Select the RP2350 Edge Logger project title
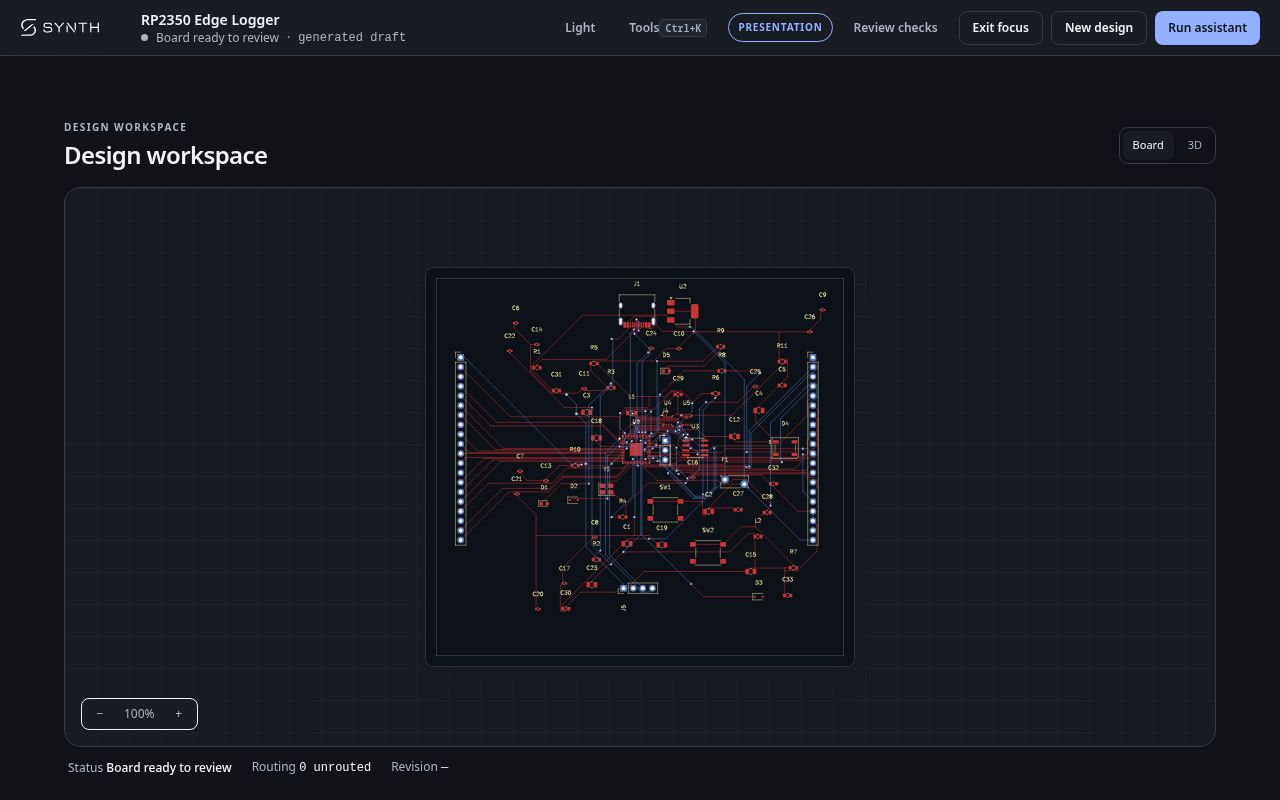This screenshot has height=800, width=1280. pos(210,19)
